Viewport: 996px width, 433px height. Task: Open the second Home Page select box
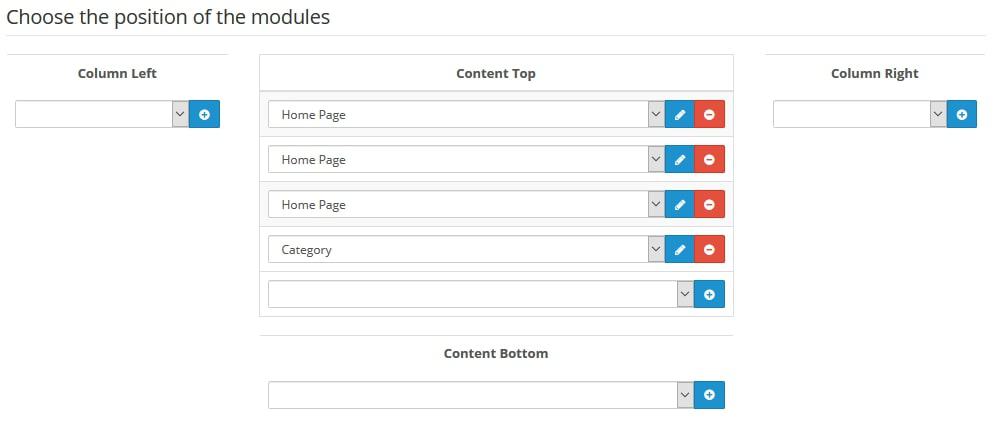tap(466, 159)
